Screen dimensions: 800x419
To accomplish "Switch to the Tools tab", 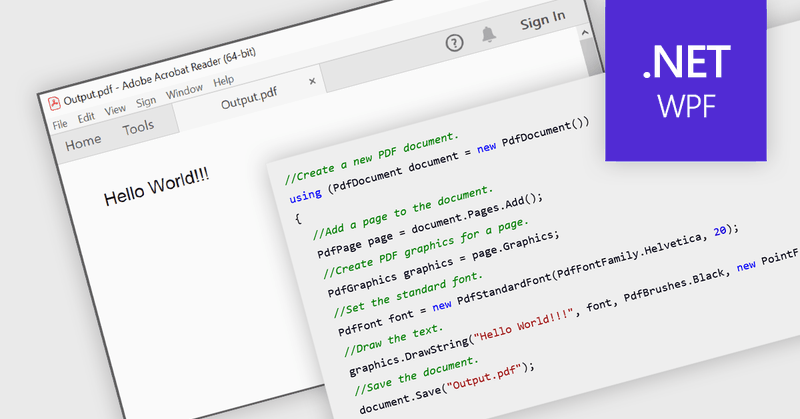I will (138, 128).
